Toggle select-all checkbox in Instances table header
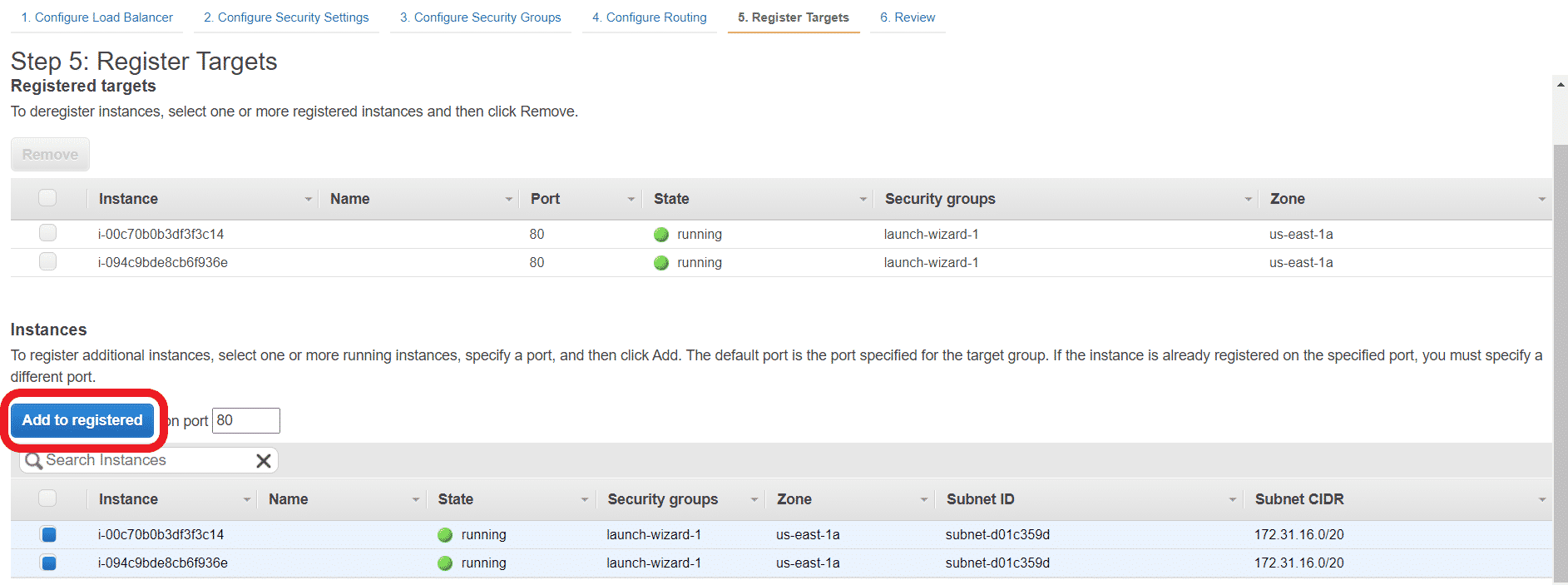 [x=47, y=498]
